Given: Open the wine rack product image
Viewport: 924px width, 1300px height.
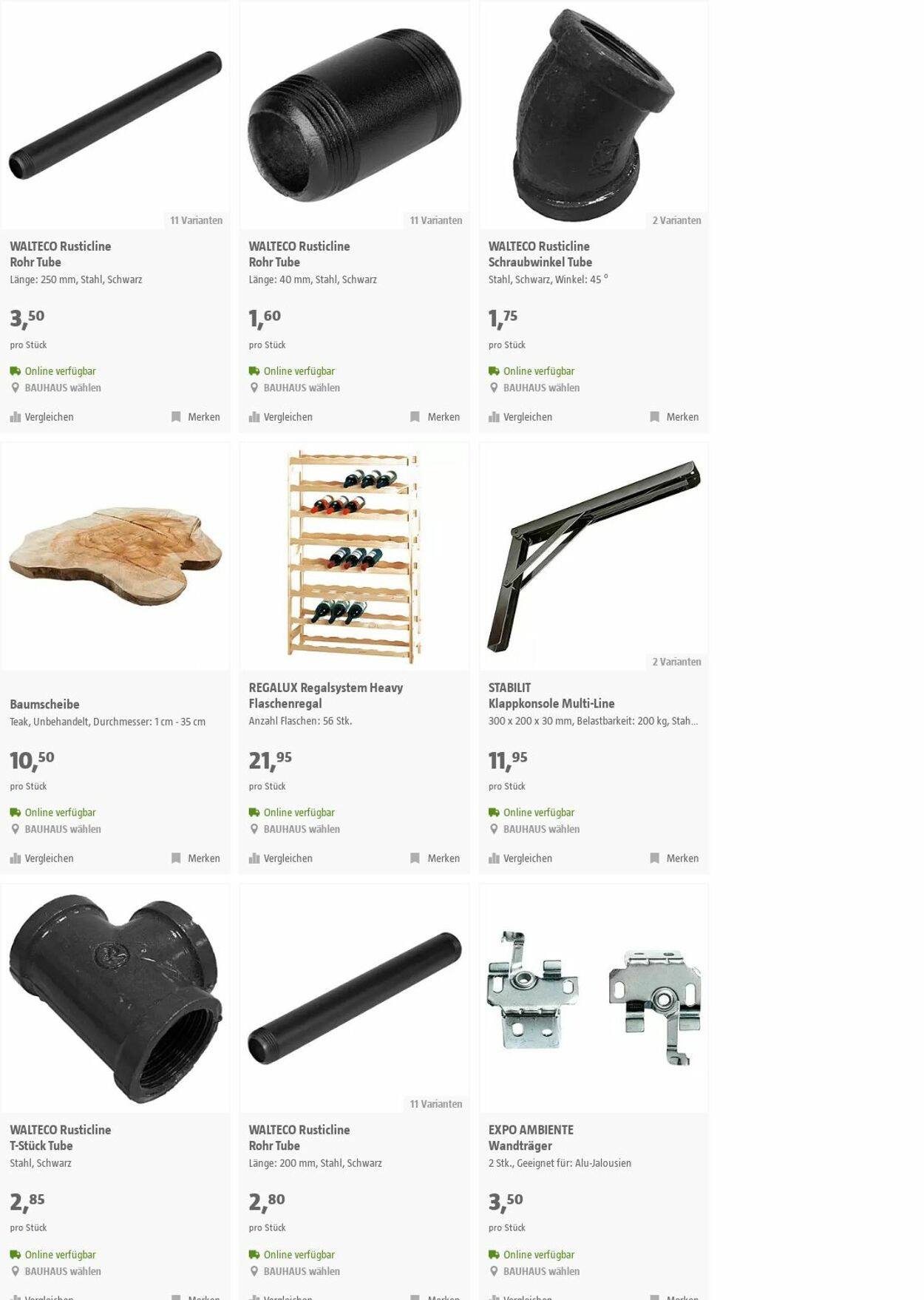Looking at the screenshot, I should click(x=354, y=556).
